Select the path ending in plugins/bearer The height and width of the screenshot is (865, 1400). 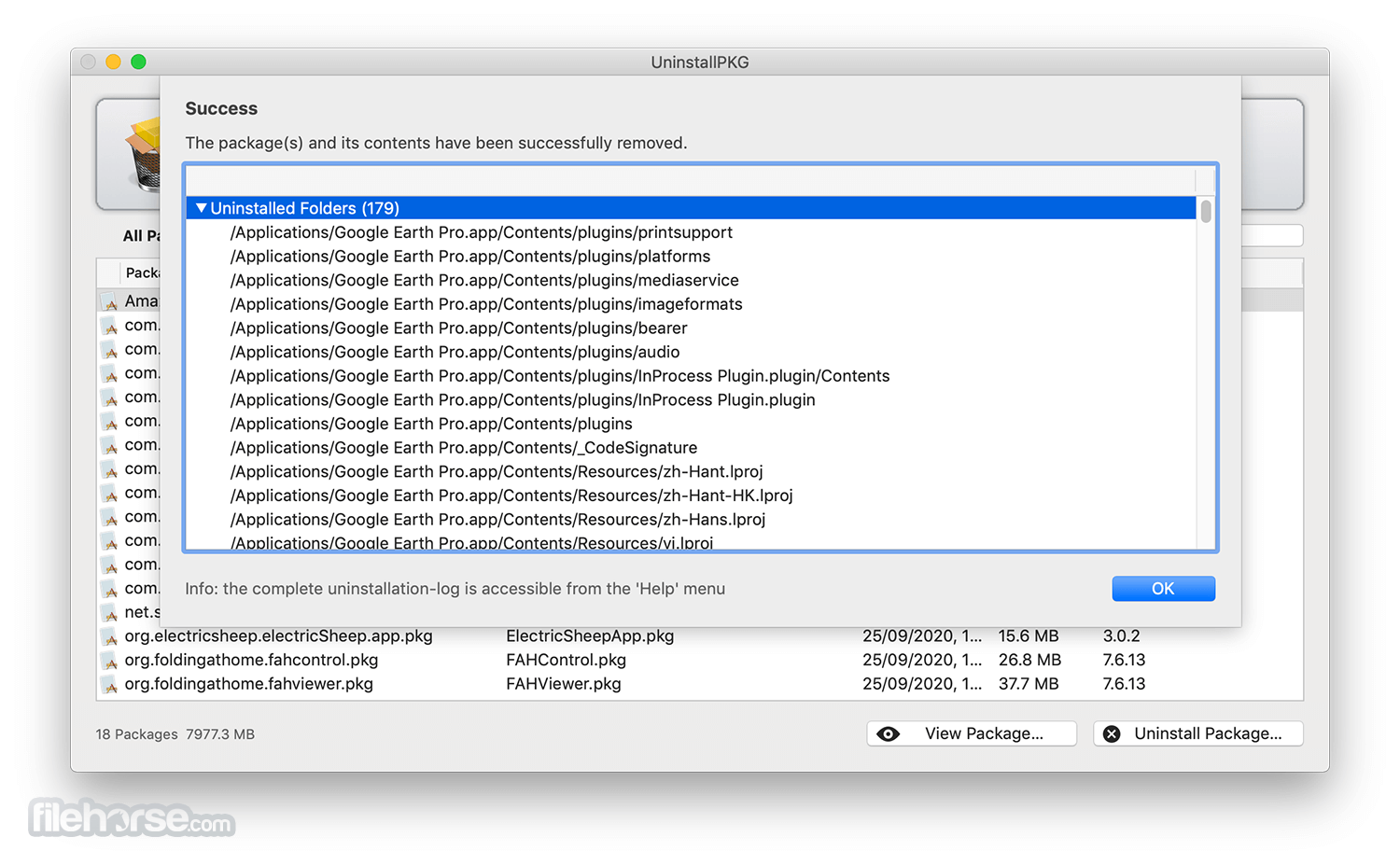458,328
